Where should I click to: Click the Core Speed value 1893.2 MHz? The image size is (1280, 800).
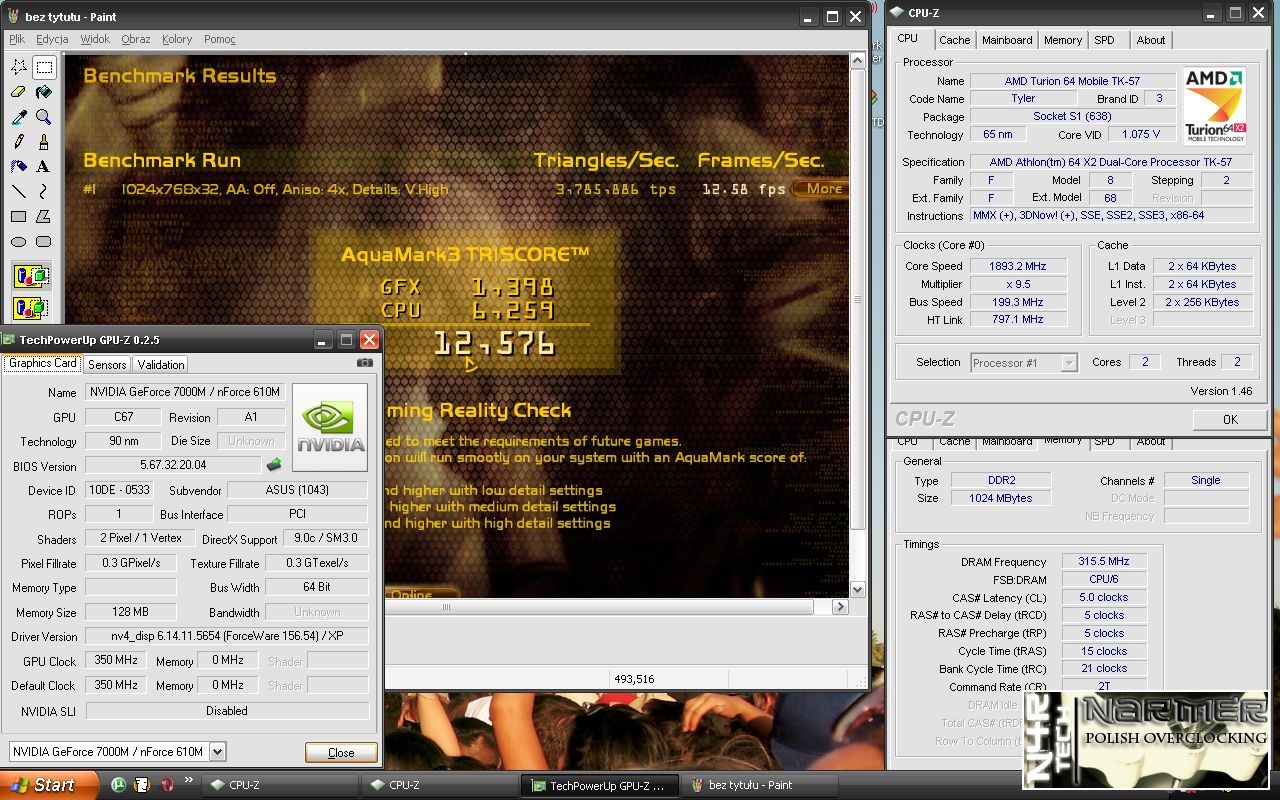point(1017,267)
